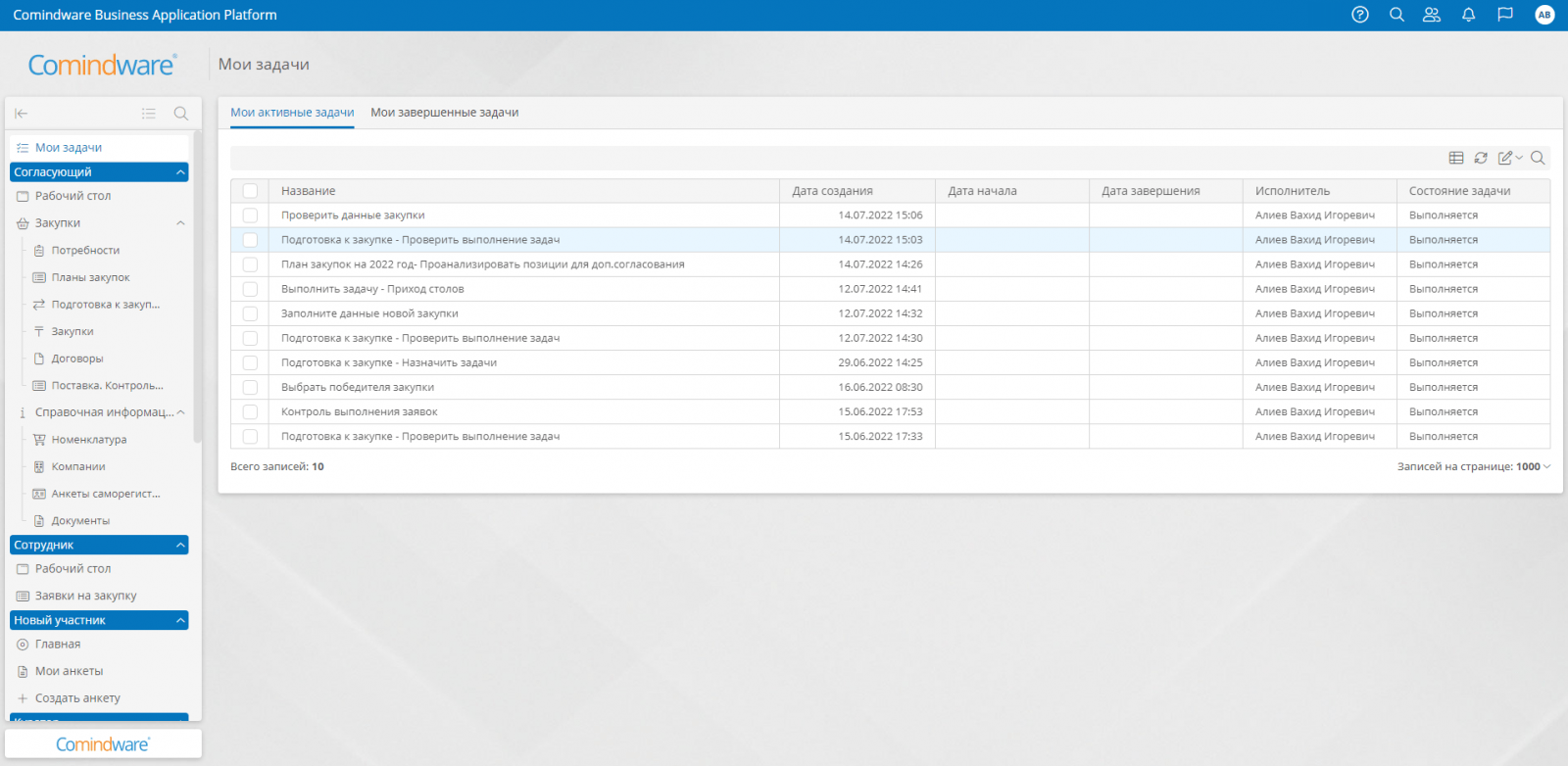The height and width of the screenshot is (766, 1568).
Task: Open Договоры in the sidebar
Action: (77, 359)
